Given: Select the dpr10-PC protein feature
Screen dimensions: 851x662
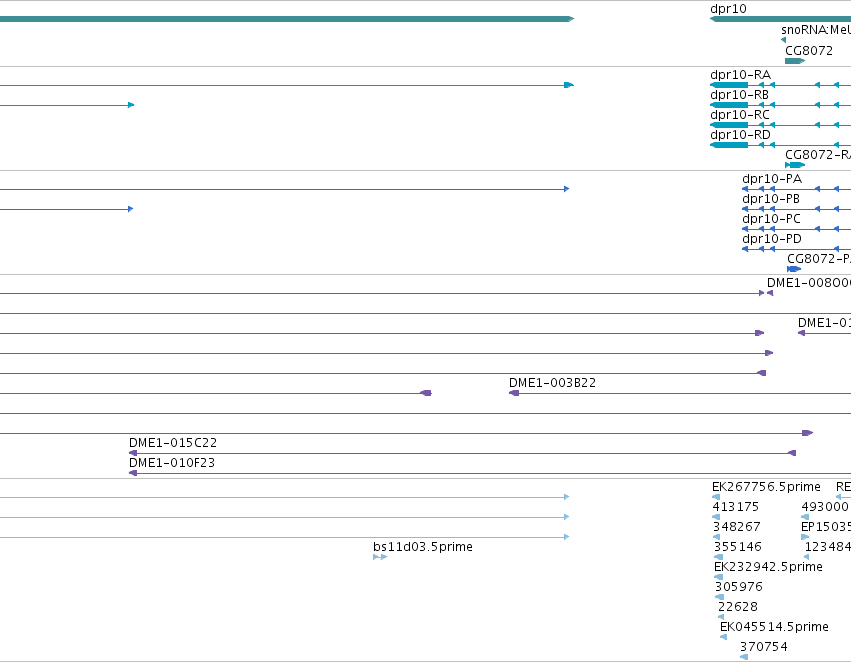Looking at the screenshot, I should pyautogui.click(x=796, y=229).
